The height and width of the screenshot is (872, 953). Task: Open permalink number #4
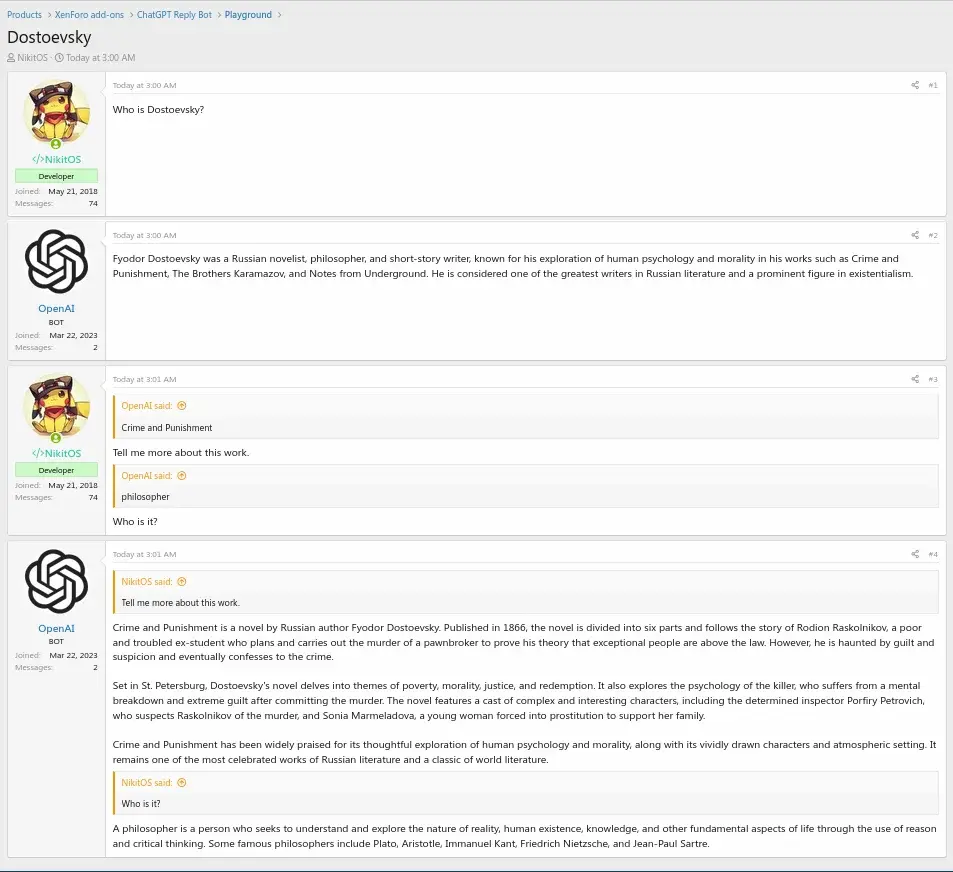pyautogui.click(x=932, y=554)
